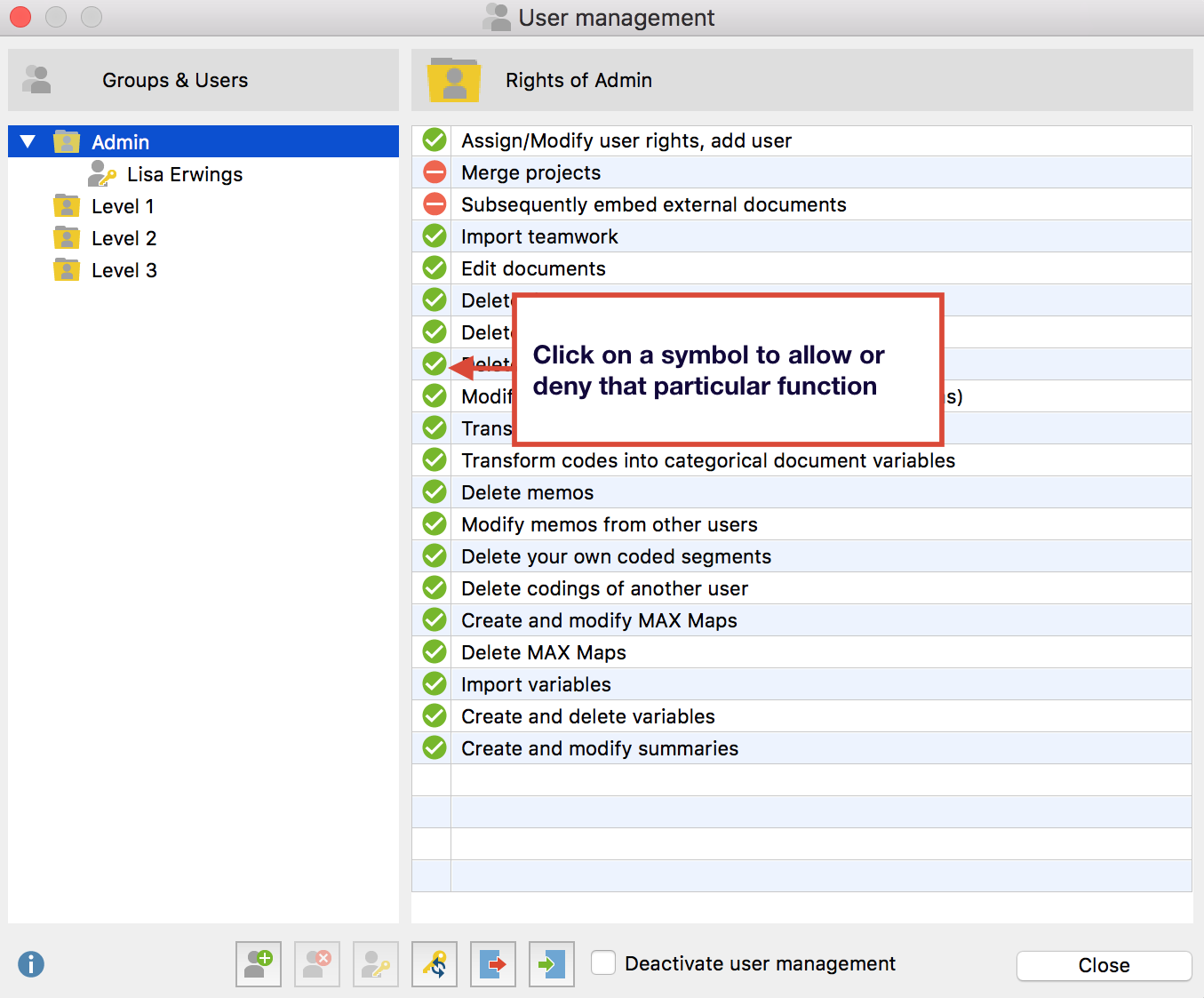Click the Admin group folder icon
This screenshot has width=1204, height=998.
tap(67, 142)
